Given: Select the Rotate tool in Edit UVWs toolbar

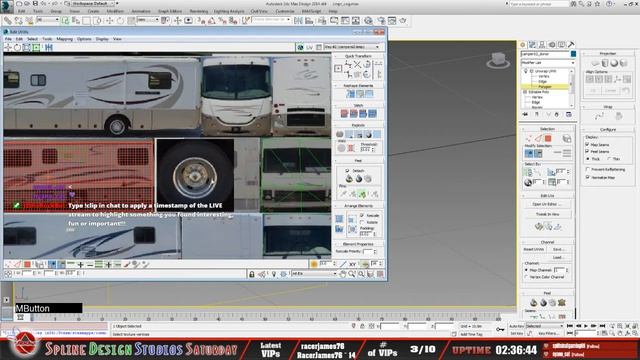Looking at the screenshot, I should click(x=17, y=47).
